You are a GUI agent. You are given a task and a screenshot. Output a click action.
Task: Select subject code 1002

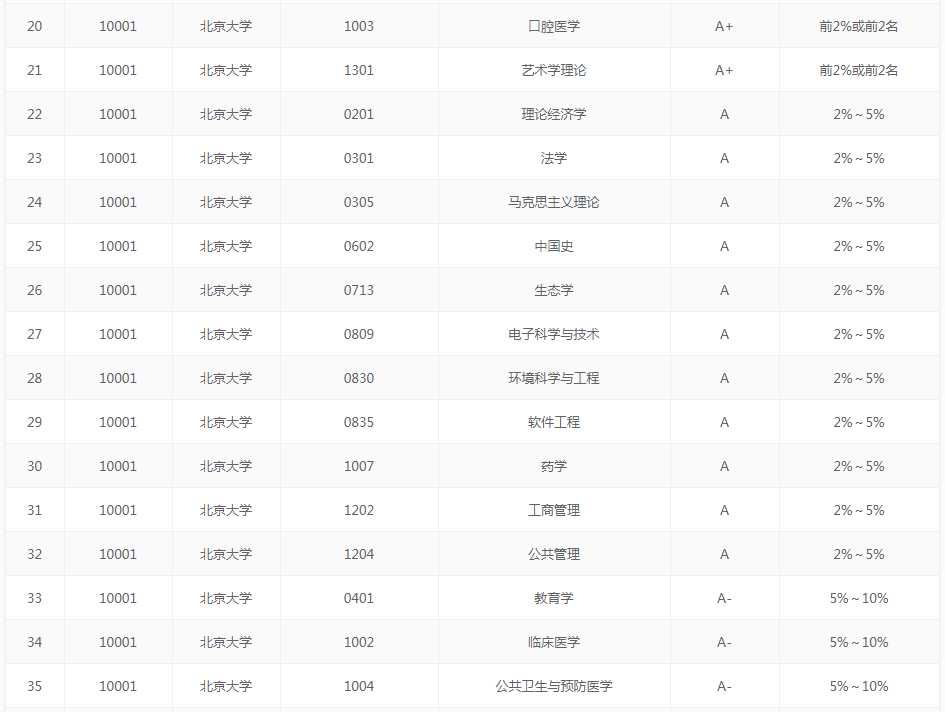pos(359,642)
